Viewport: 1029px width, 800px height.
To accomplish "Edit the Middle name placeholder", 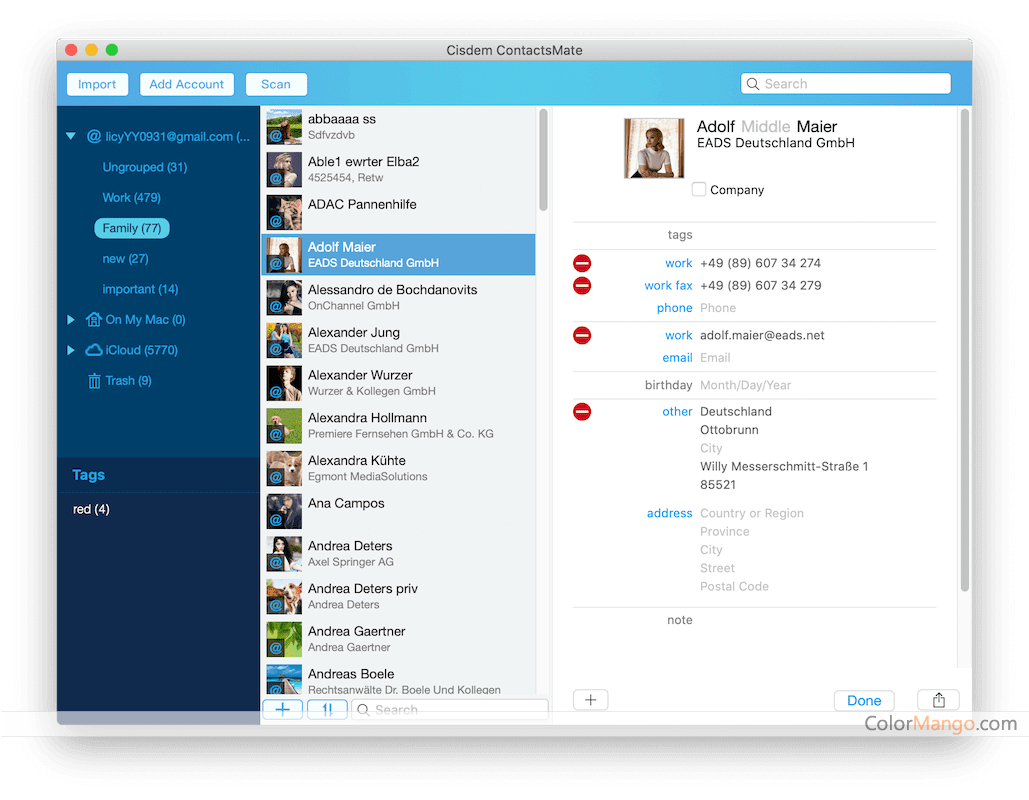I will 765,127.
